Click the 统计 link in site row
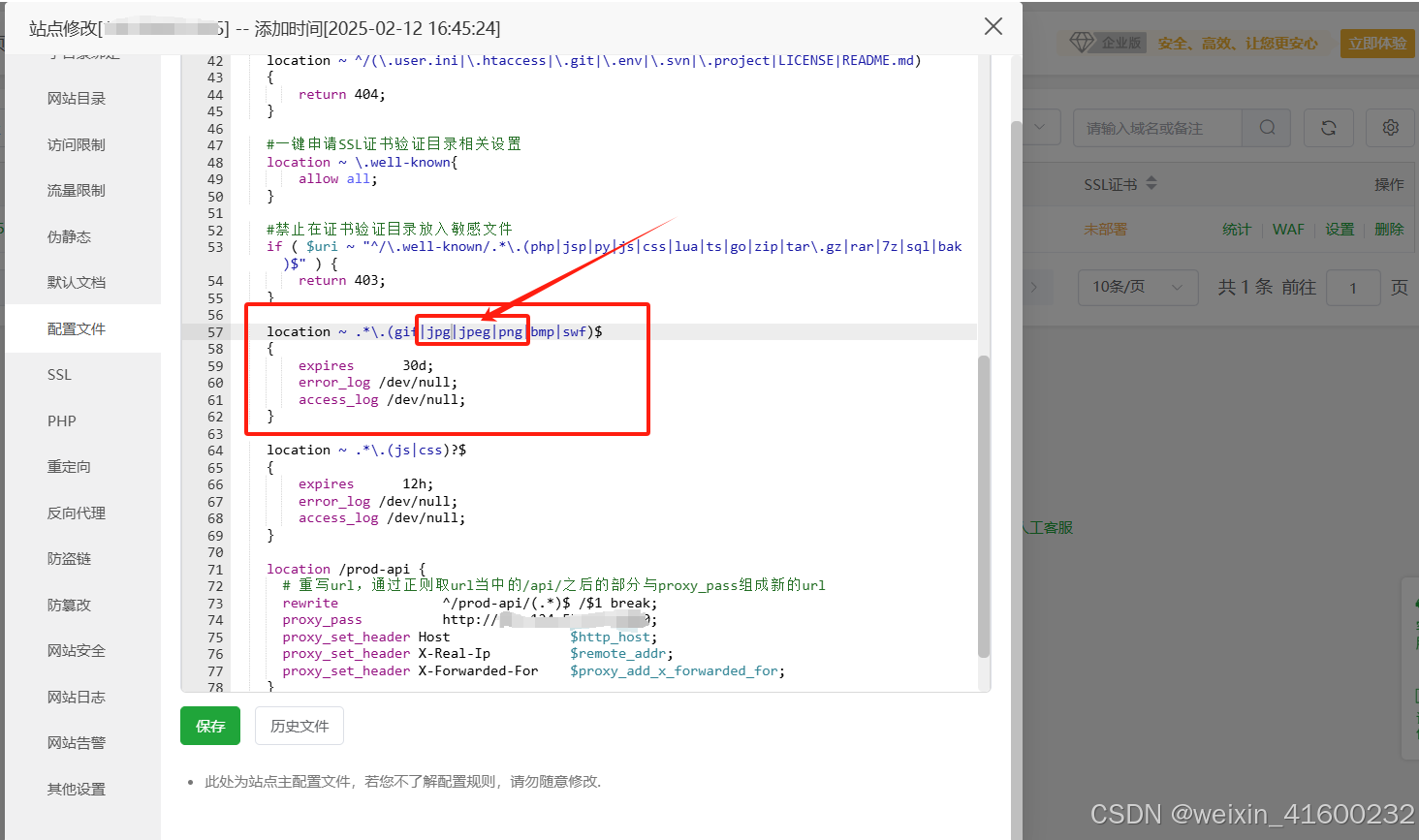Viewport: 1419px width, 840px height. coord(1237,230)
